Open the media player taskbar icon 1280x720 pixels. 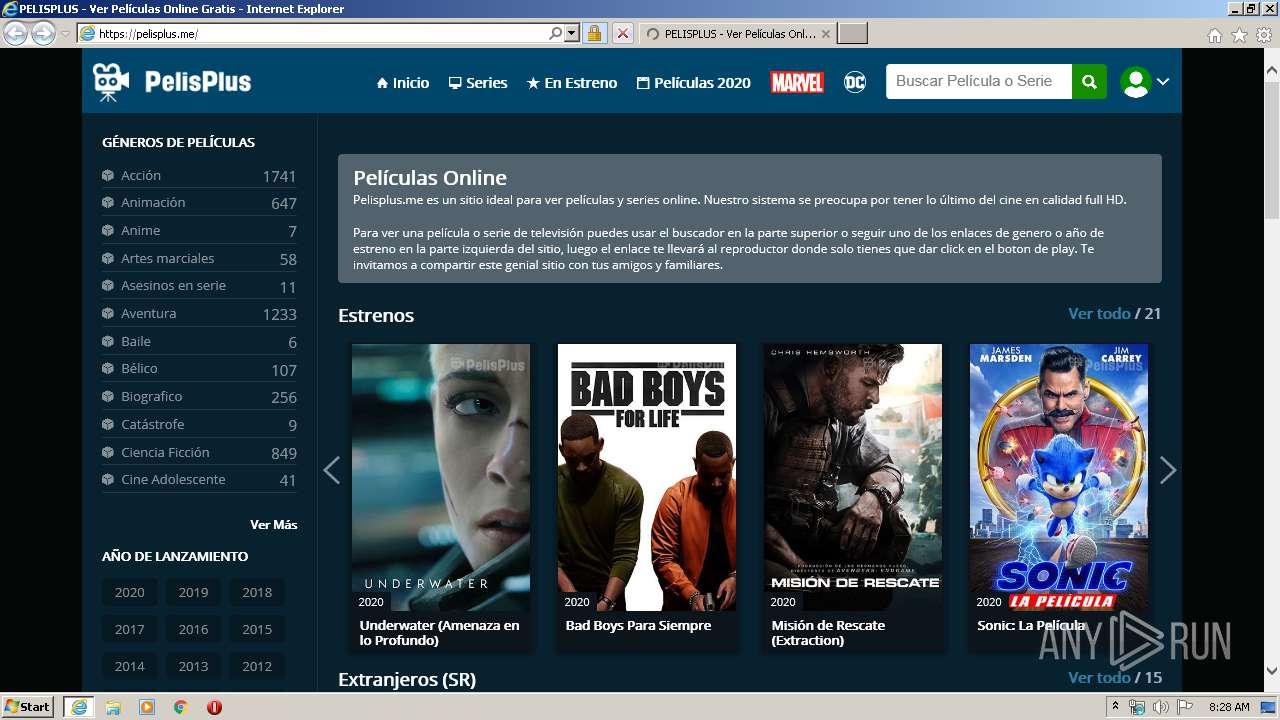pyautogui.click(x=147, y=707)
